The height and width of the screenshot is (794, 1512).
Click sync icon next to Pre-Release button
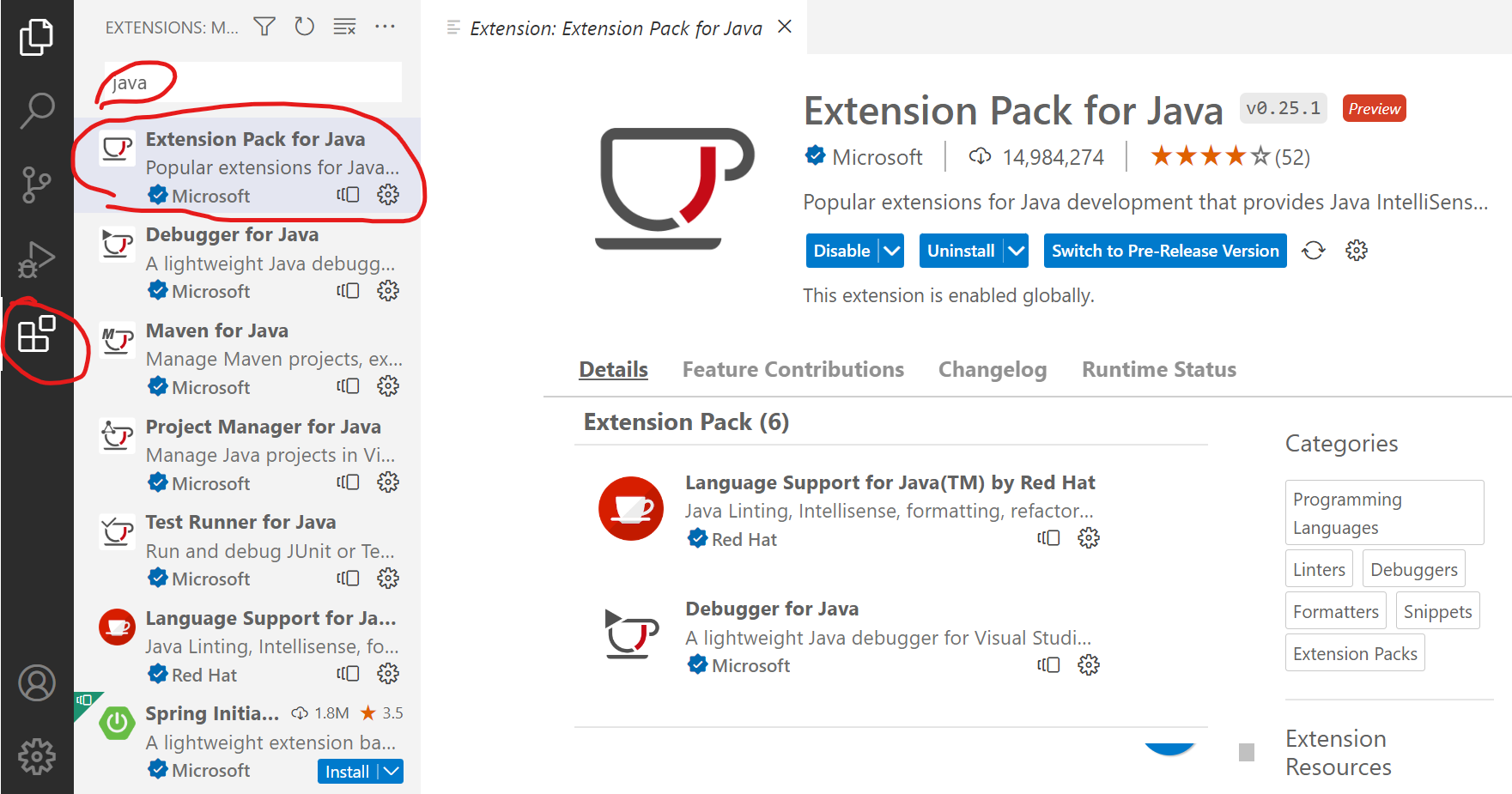point(1314,251)
